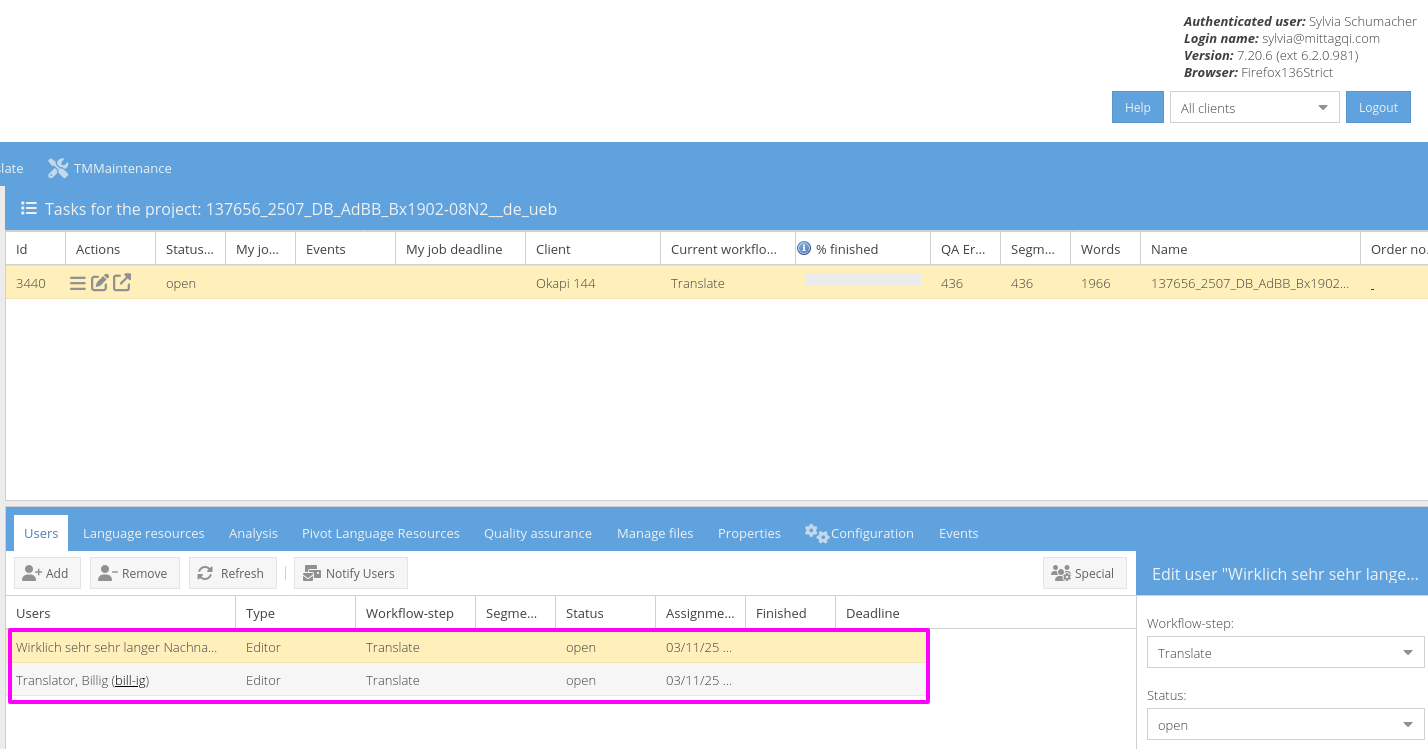Click the % finished progress bar
Screen dimensions: 1428x749
click(863, 280)
